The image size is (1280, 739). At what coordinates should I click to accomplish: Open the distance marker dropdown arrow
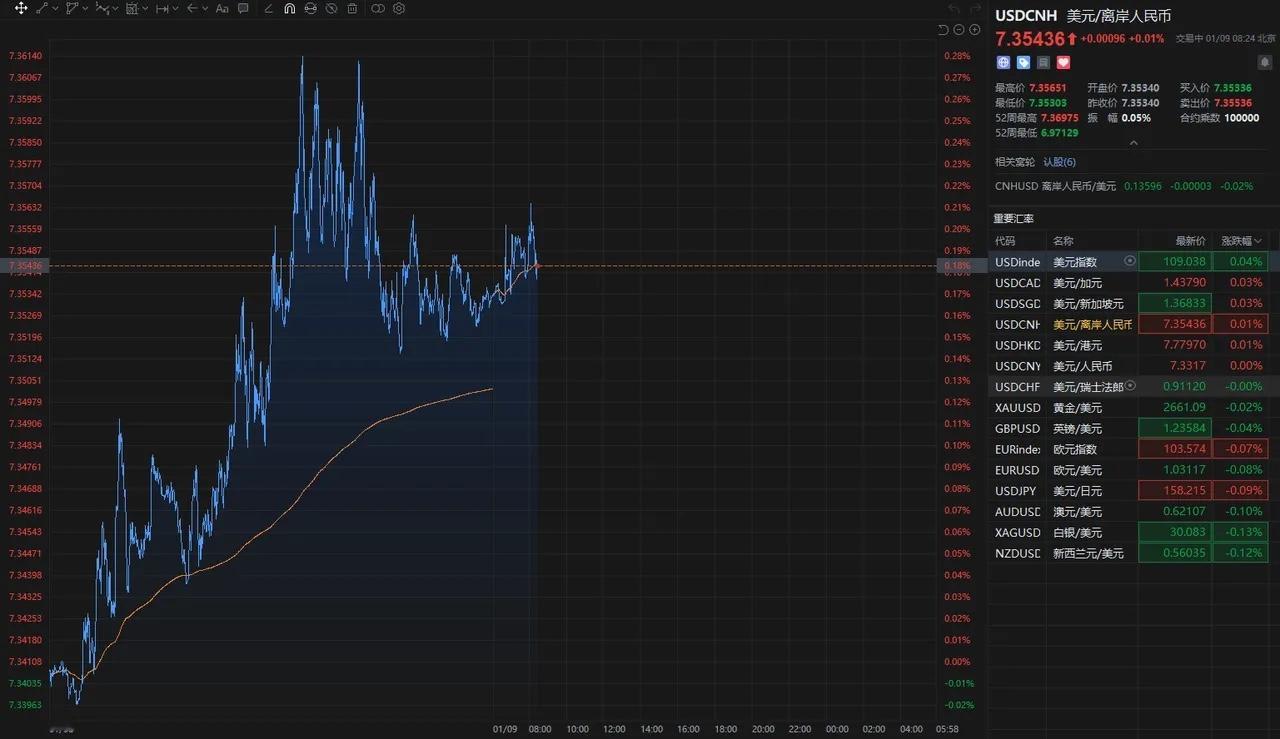pyautogui.click(x=175, y=8)
